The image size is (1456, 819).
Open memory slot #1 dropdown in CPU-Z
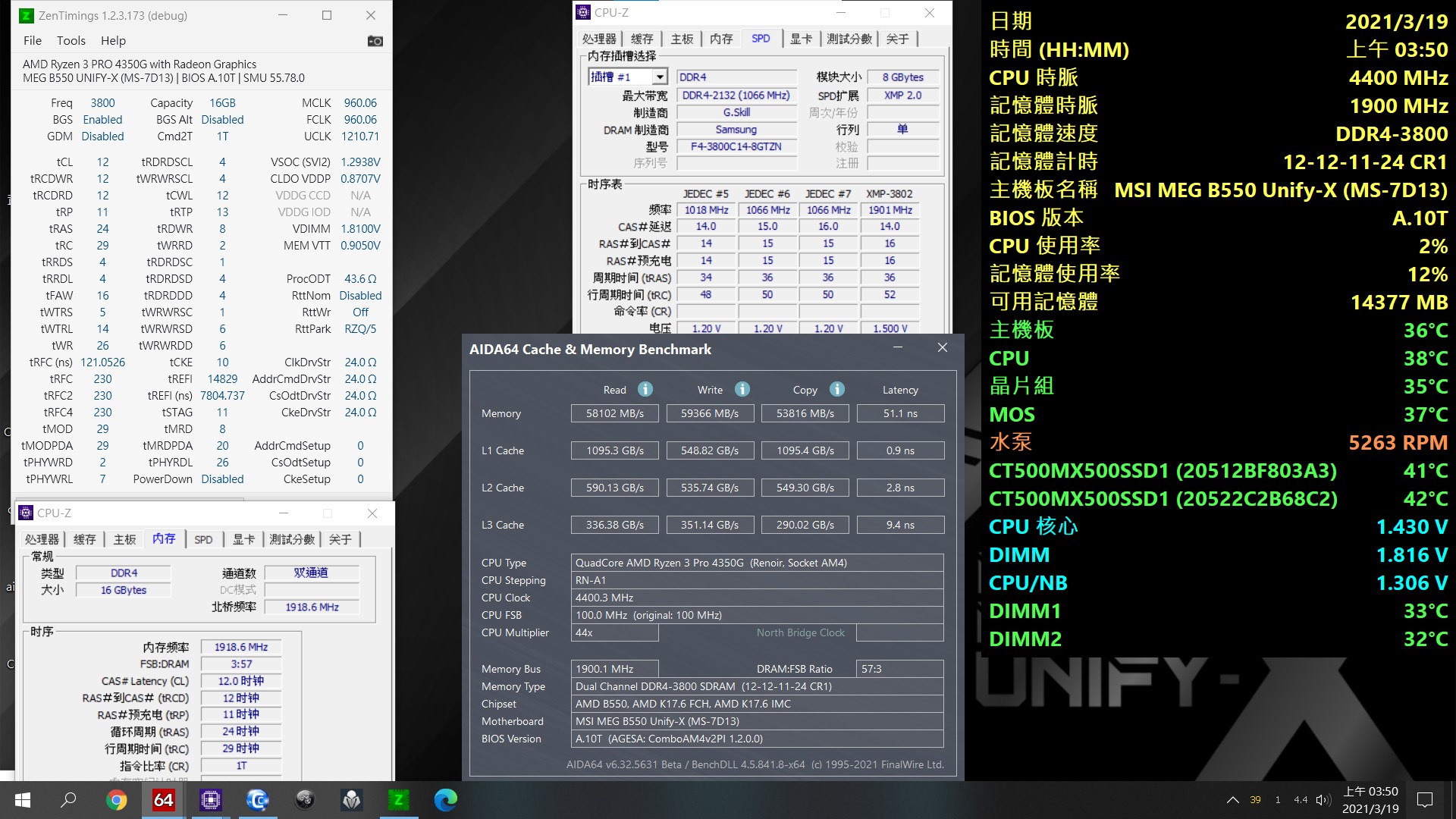point(660,77)
